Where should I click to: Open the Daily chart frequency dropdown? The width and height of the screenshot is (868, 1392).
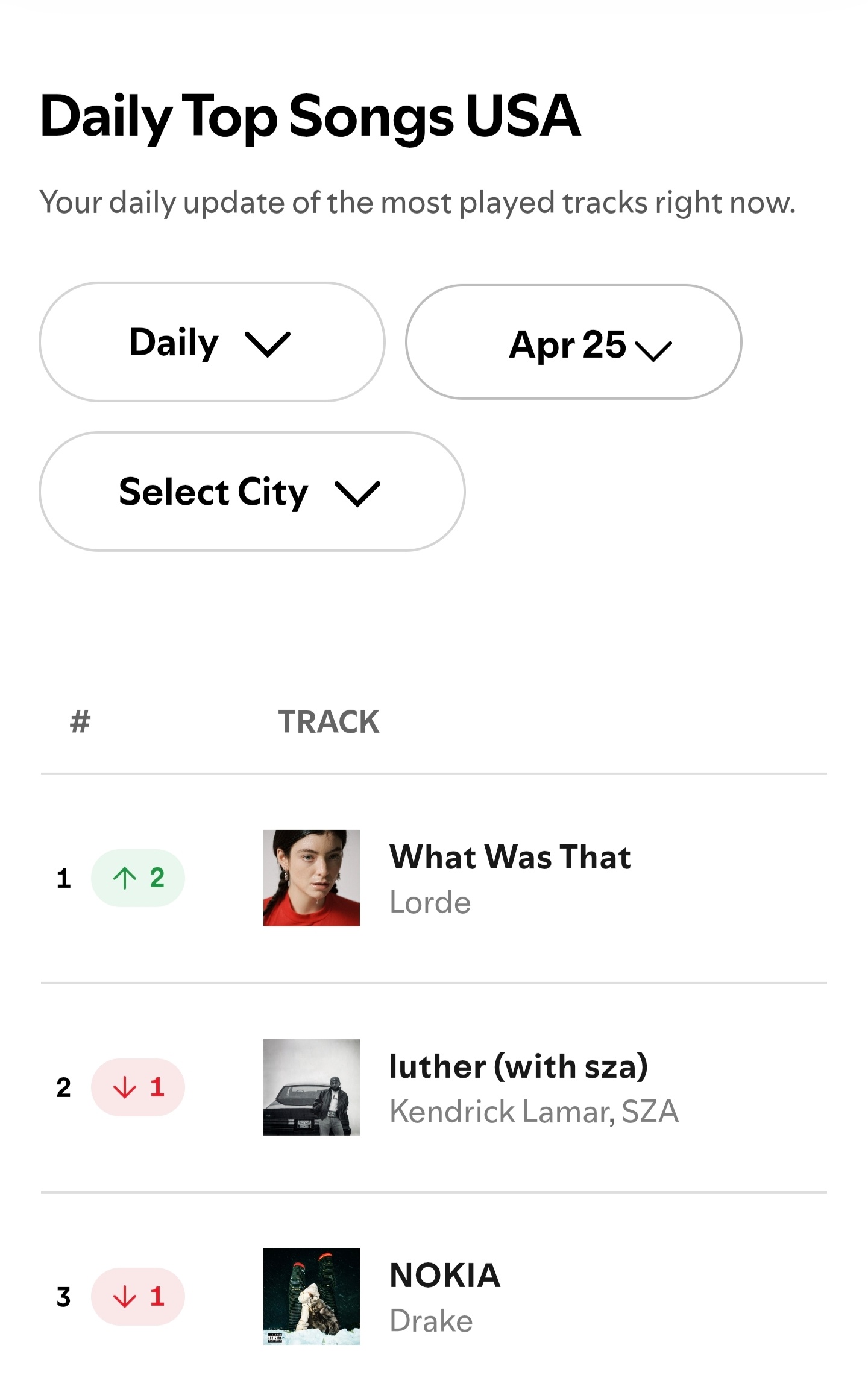(x=212, y=342)
